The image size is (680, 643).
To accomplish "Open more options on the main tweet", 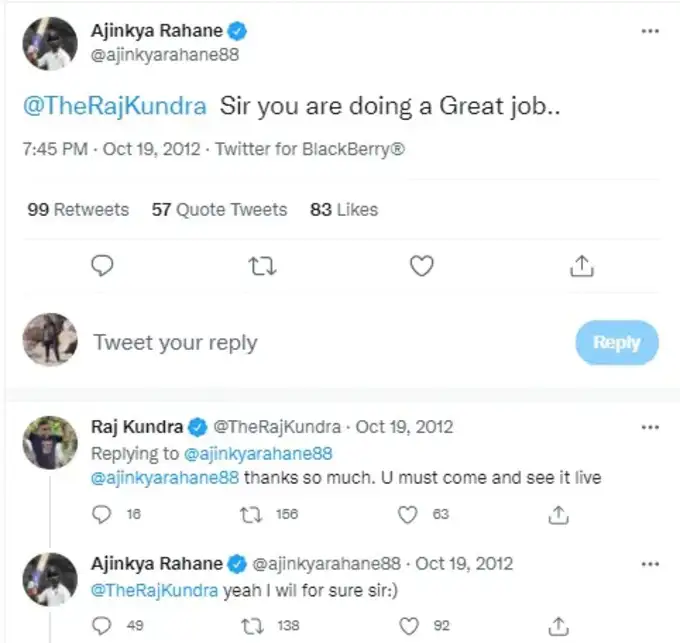I will 650,31.
